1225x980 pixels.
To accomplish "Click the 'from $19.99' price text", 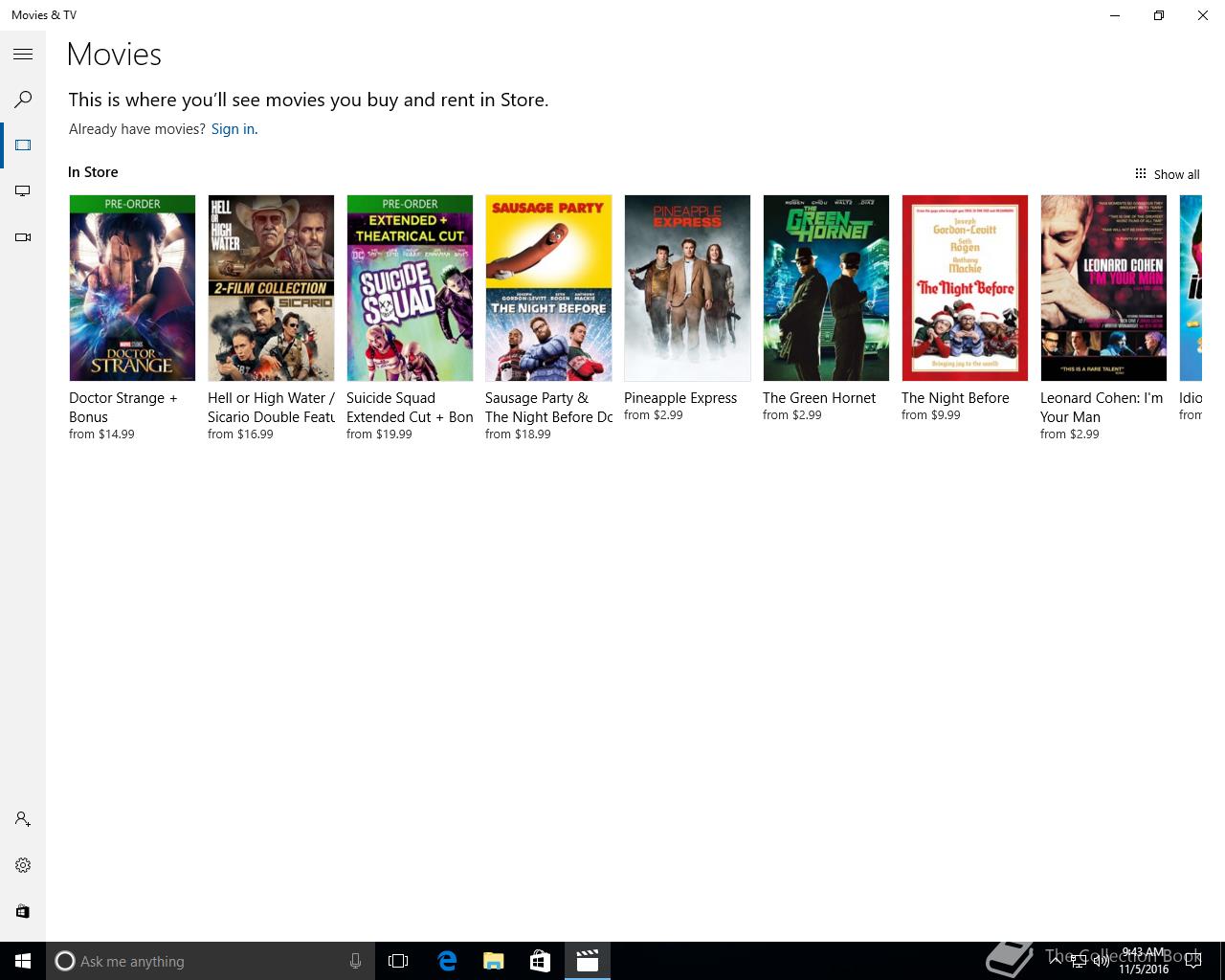I will [379, 434].
